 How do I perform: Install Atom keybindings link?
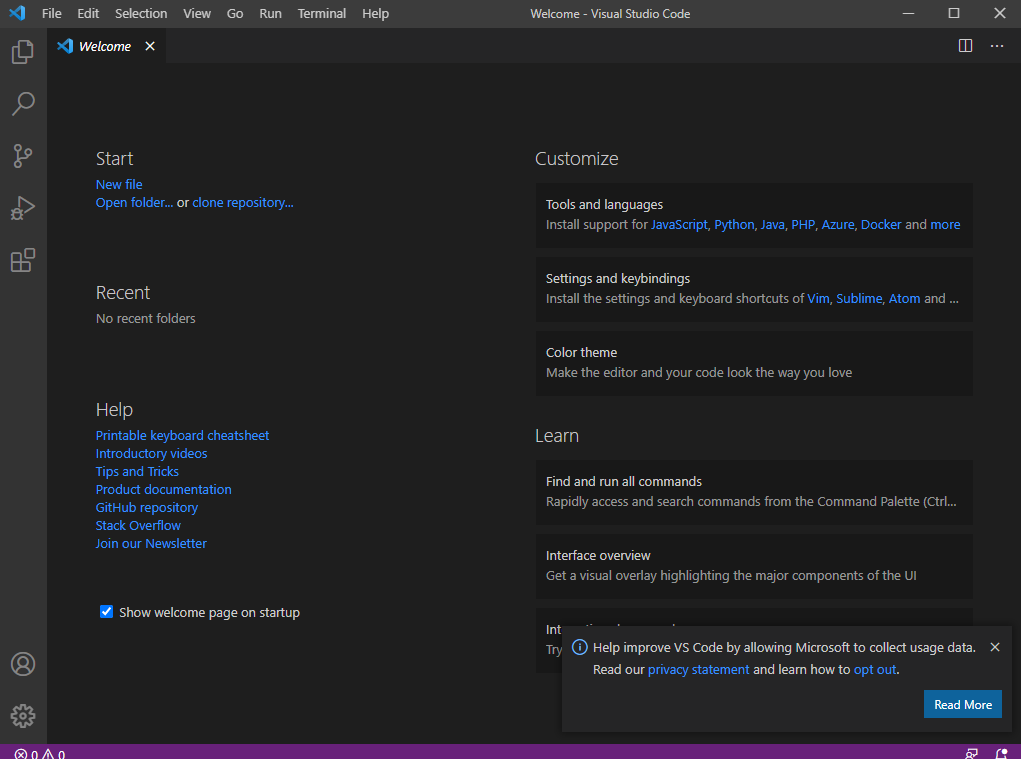pyautogui.click(x=904, y=299)
